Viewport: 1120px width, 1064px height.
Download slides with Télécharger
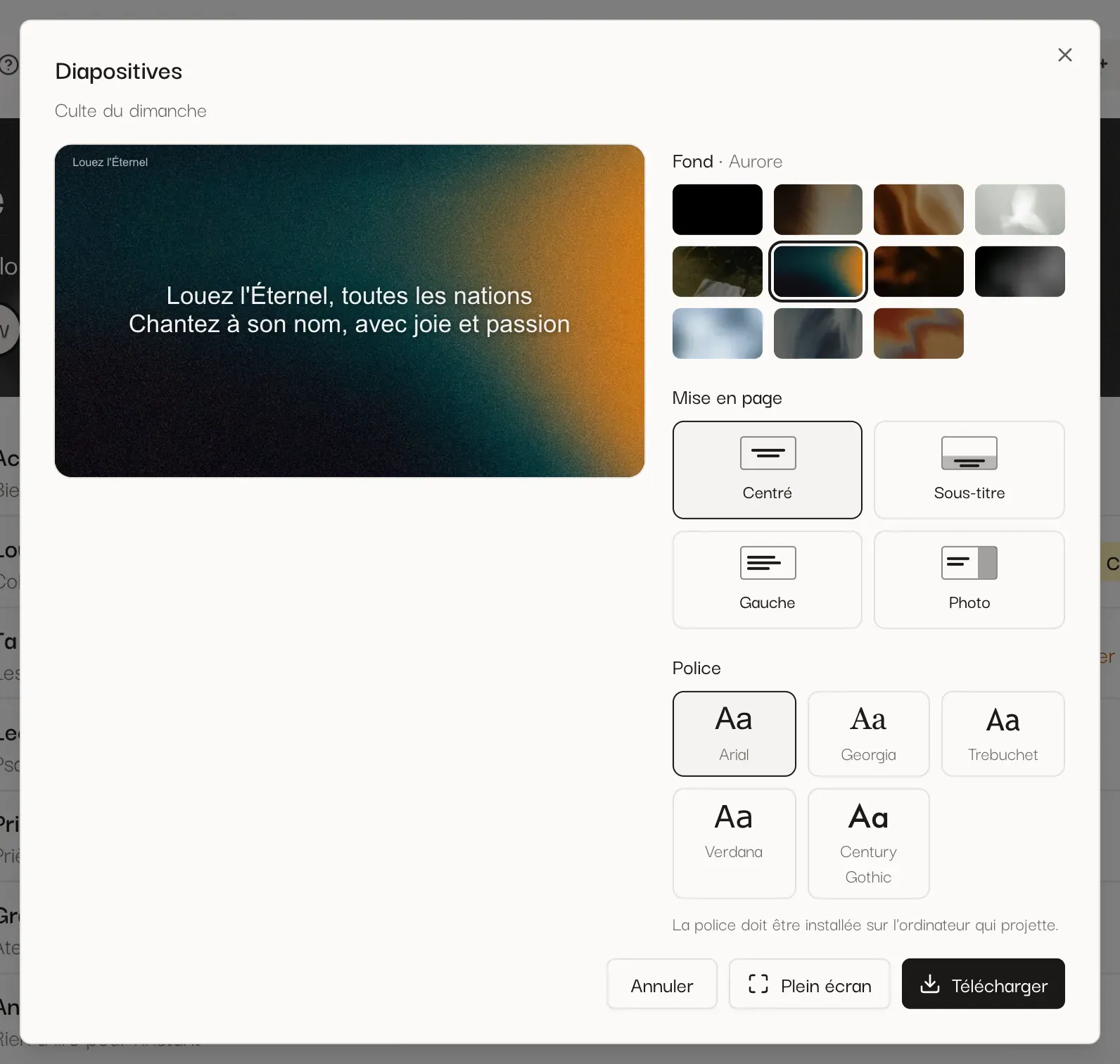coord(983,984)
